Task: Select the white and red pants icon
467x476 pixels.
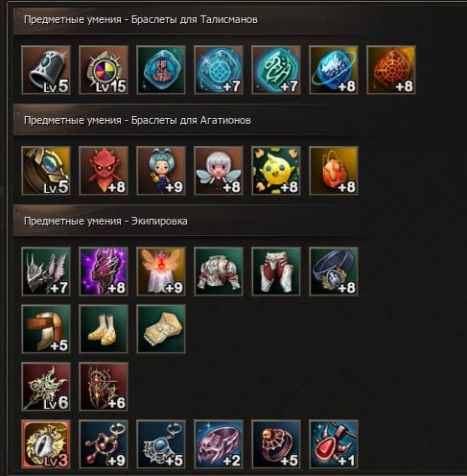Action: point(276,271)
